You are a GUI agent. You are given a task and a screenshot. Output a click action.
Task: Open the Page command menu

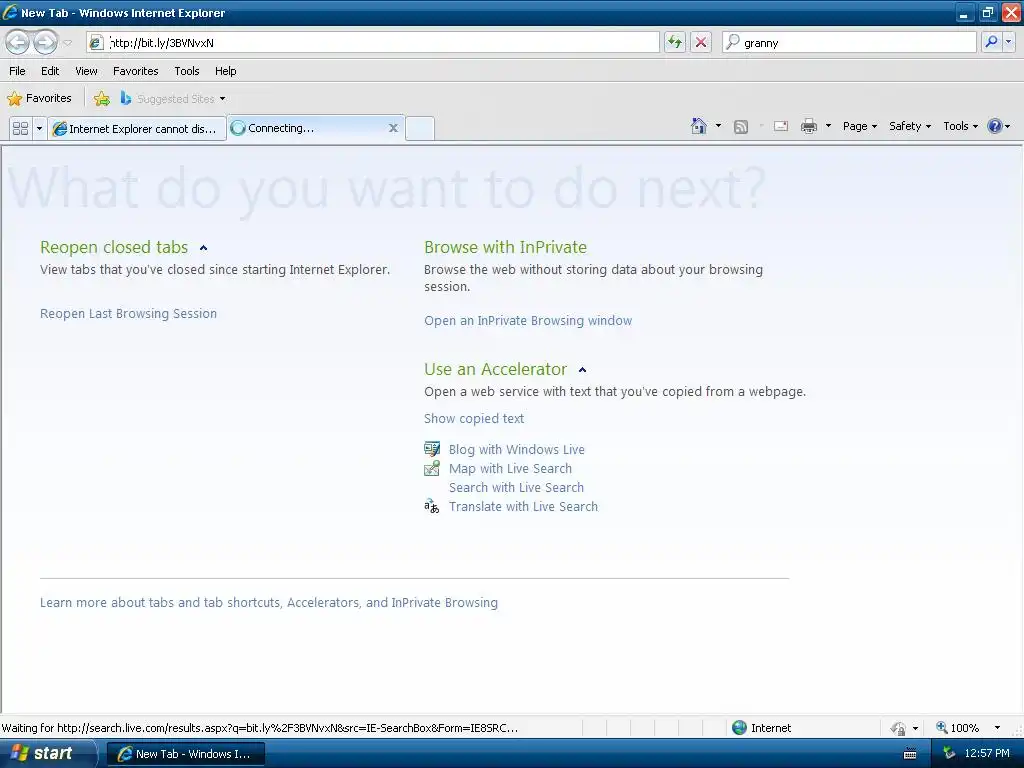point(859,126)
